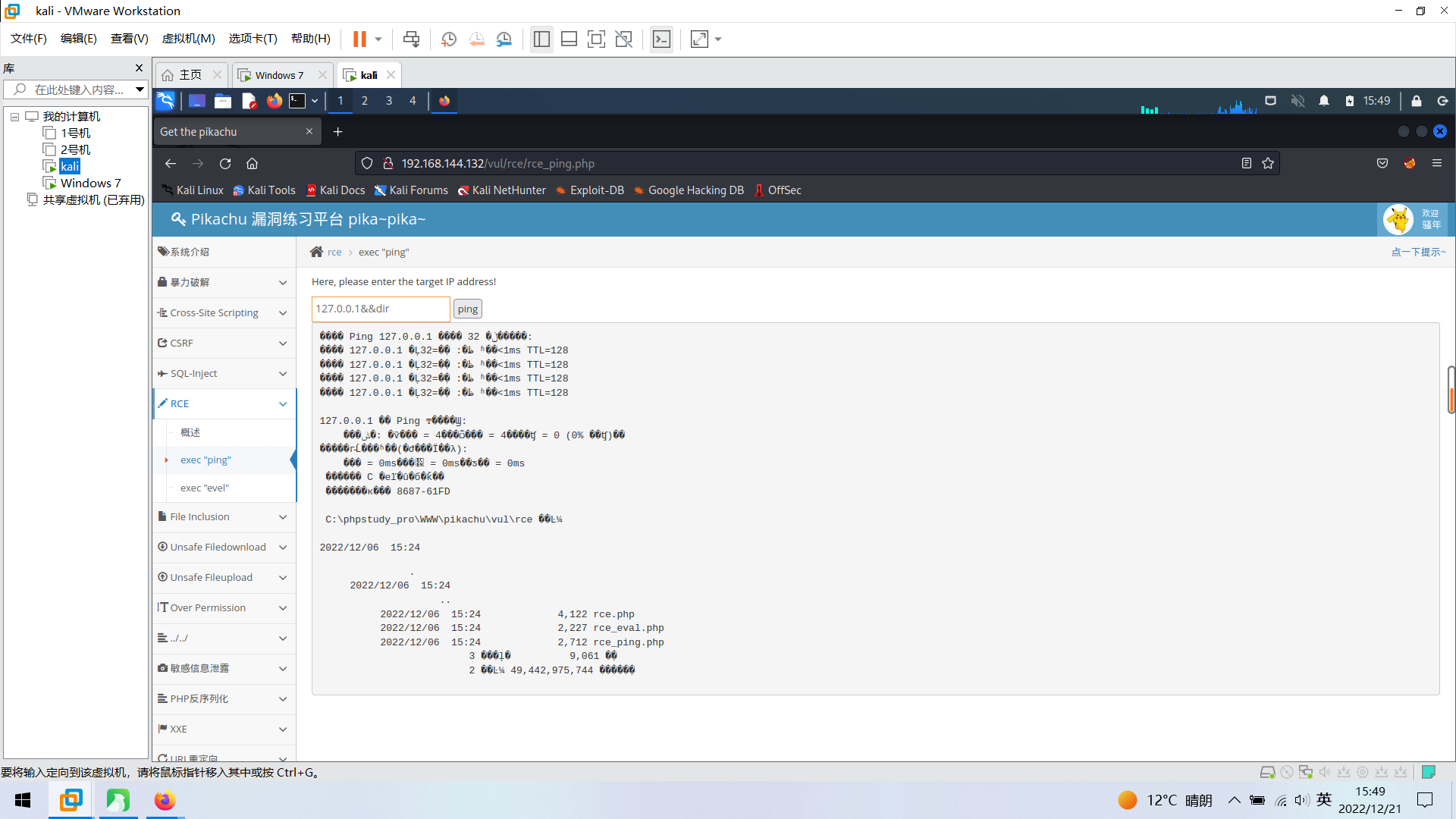Open exec "evel" sidebar link

coord(205,488)
